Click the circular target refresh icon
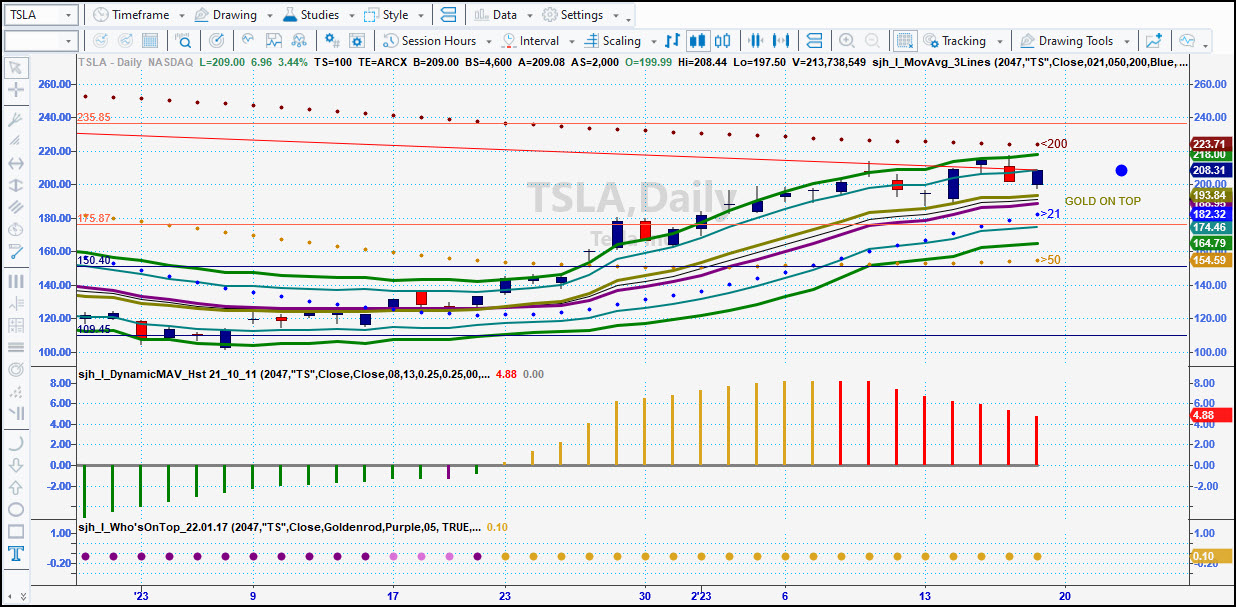1236x607 pixels. 217,41
